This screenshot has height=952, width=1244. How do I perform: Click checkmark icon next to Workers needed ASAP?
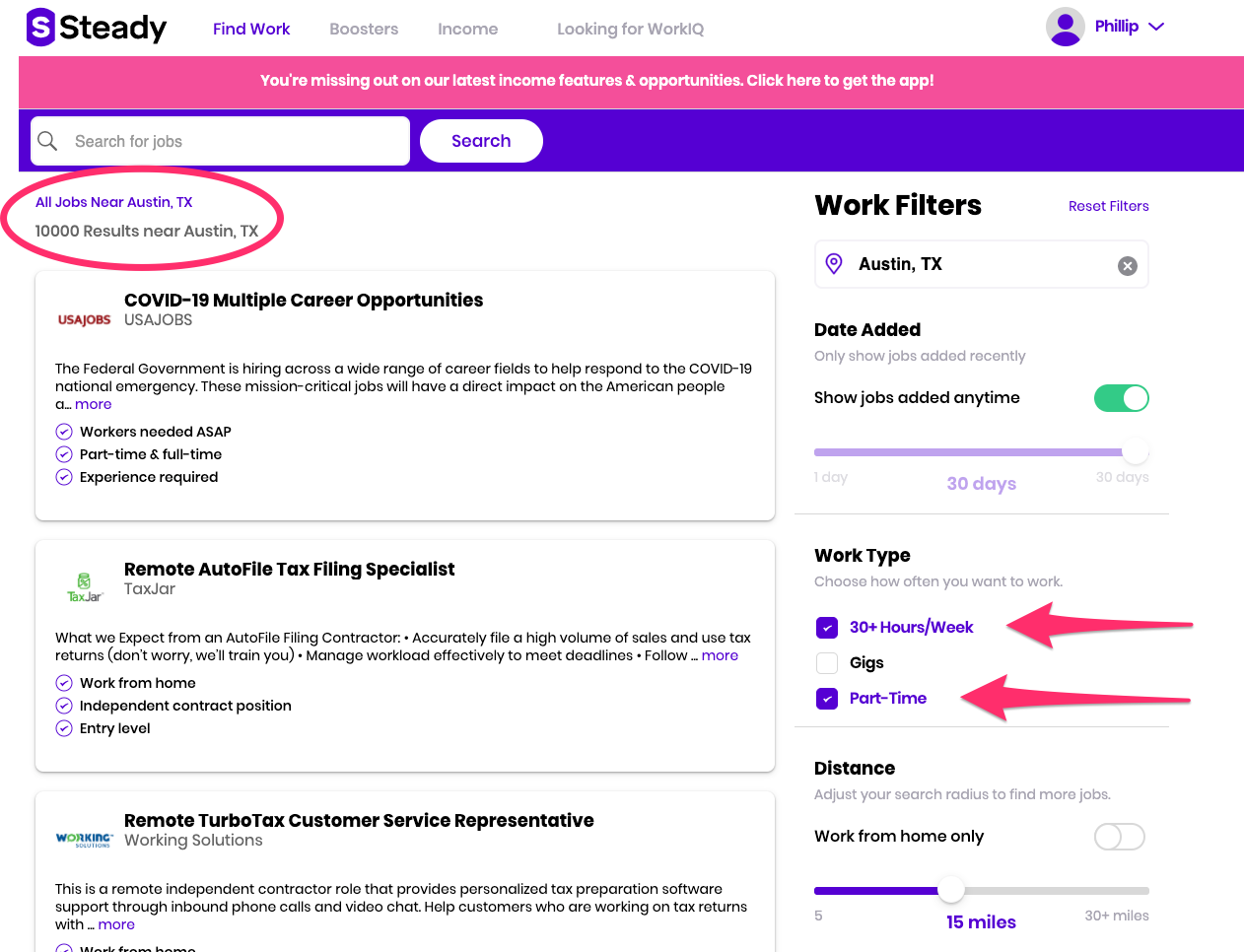pos(64,432)
